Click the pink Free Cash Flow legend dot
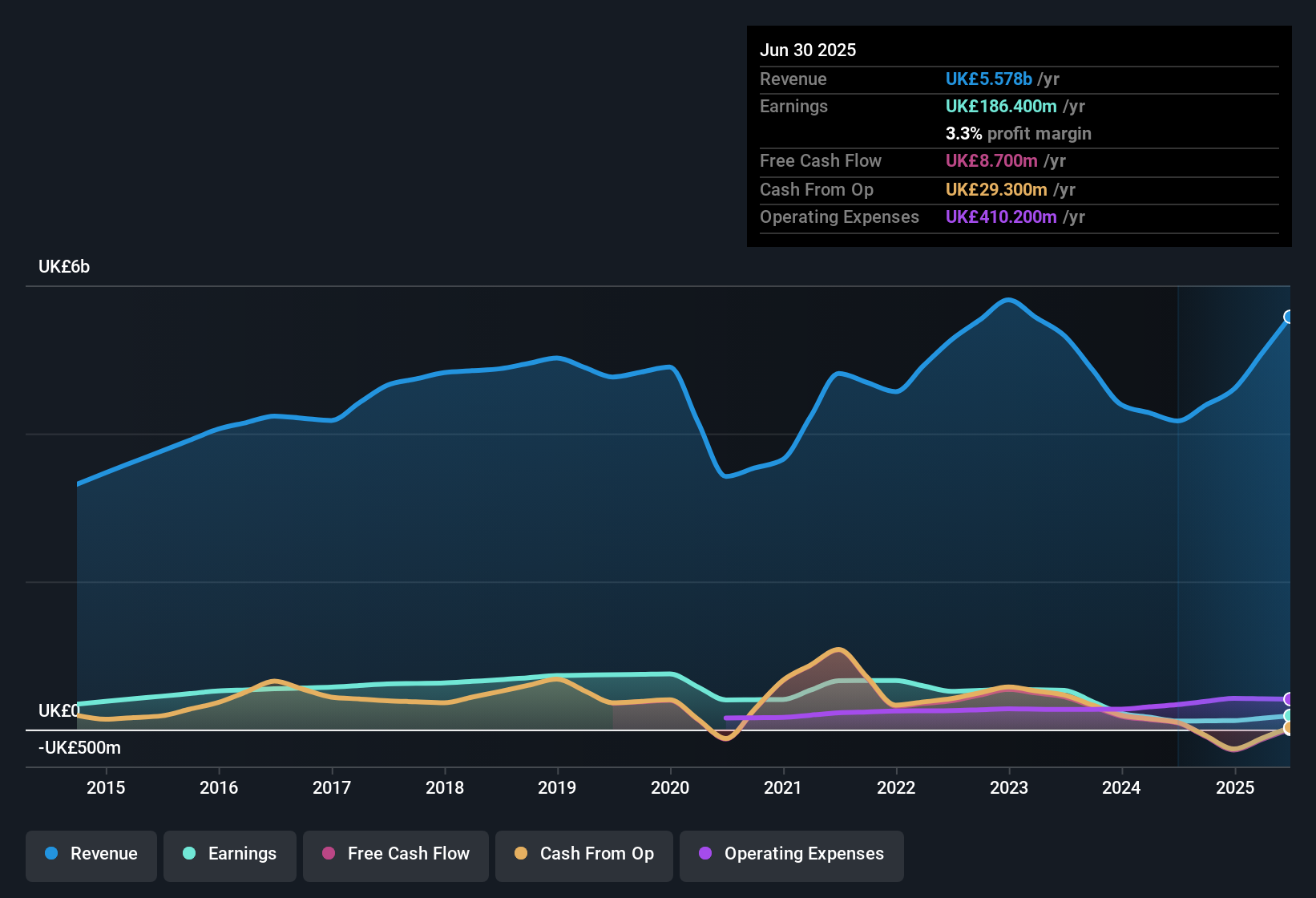The height and width of the screenshot is (898, 1316). 329,854
